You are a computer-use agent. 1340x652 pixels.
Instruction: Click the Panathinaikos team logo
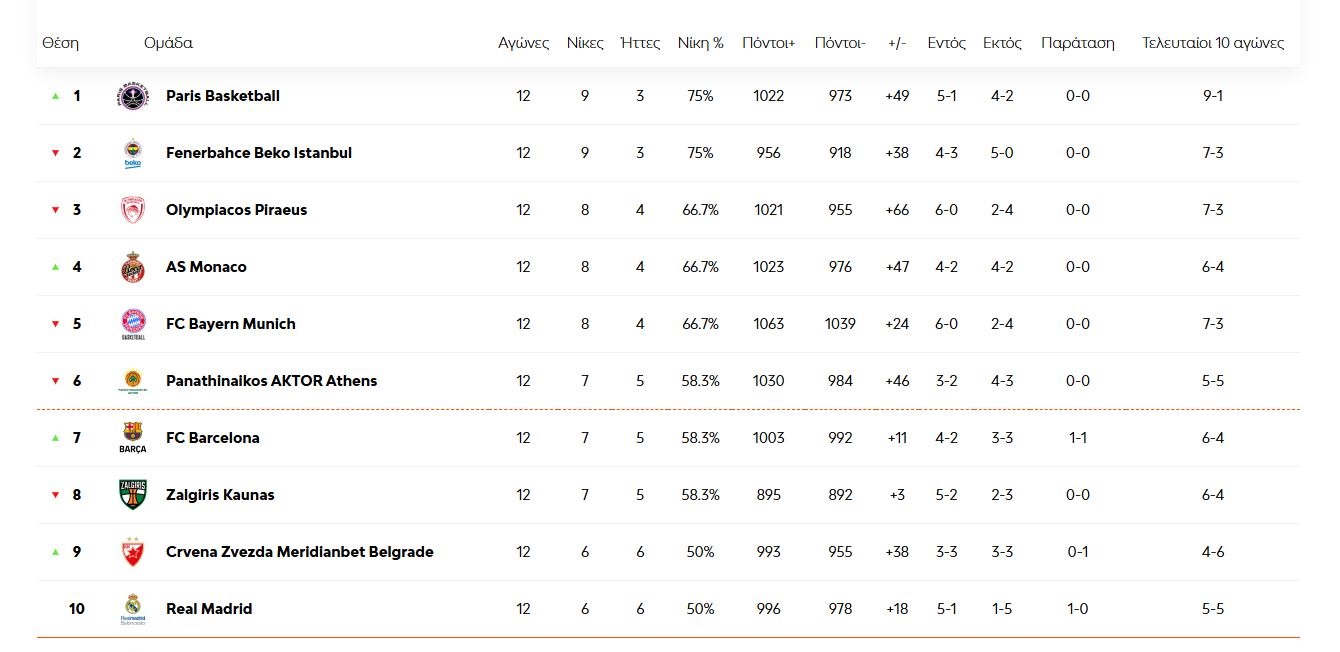132,381
